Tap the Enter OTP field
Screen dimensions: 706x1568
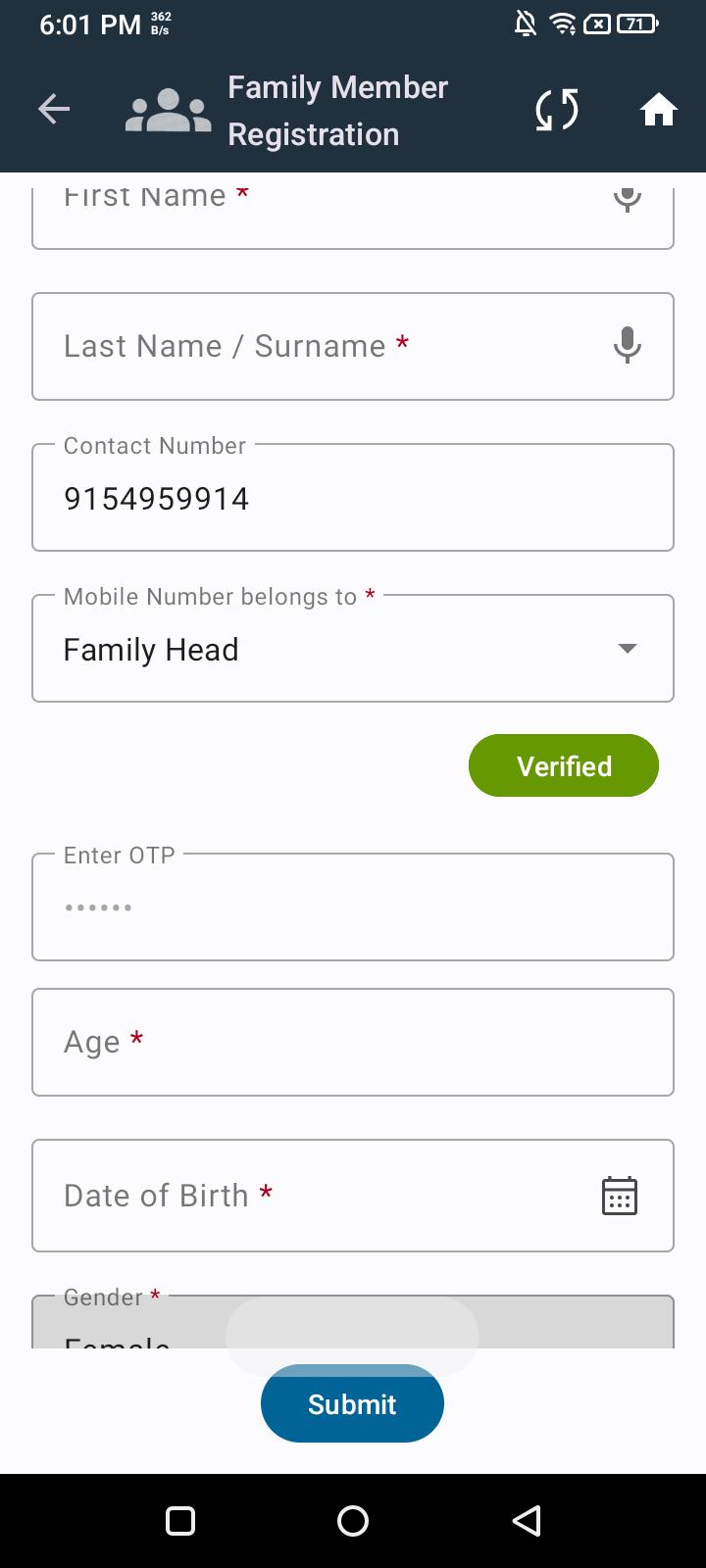(353, 906)
